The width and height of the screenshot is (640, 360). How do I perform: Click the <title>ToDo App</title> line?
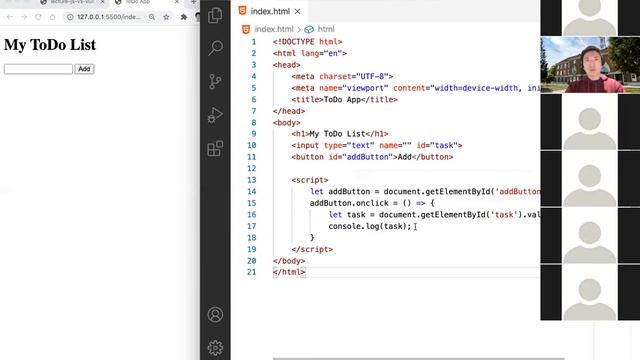344,100
